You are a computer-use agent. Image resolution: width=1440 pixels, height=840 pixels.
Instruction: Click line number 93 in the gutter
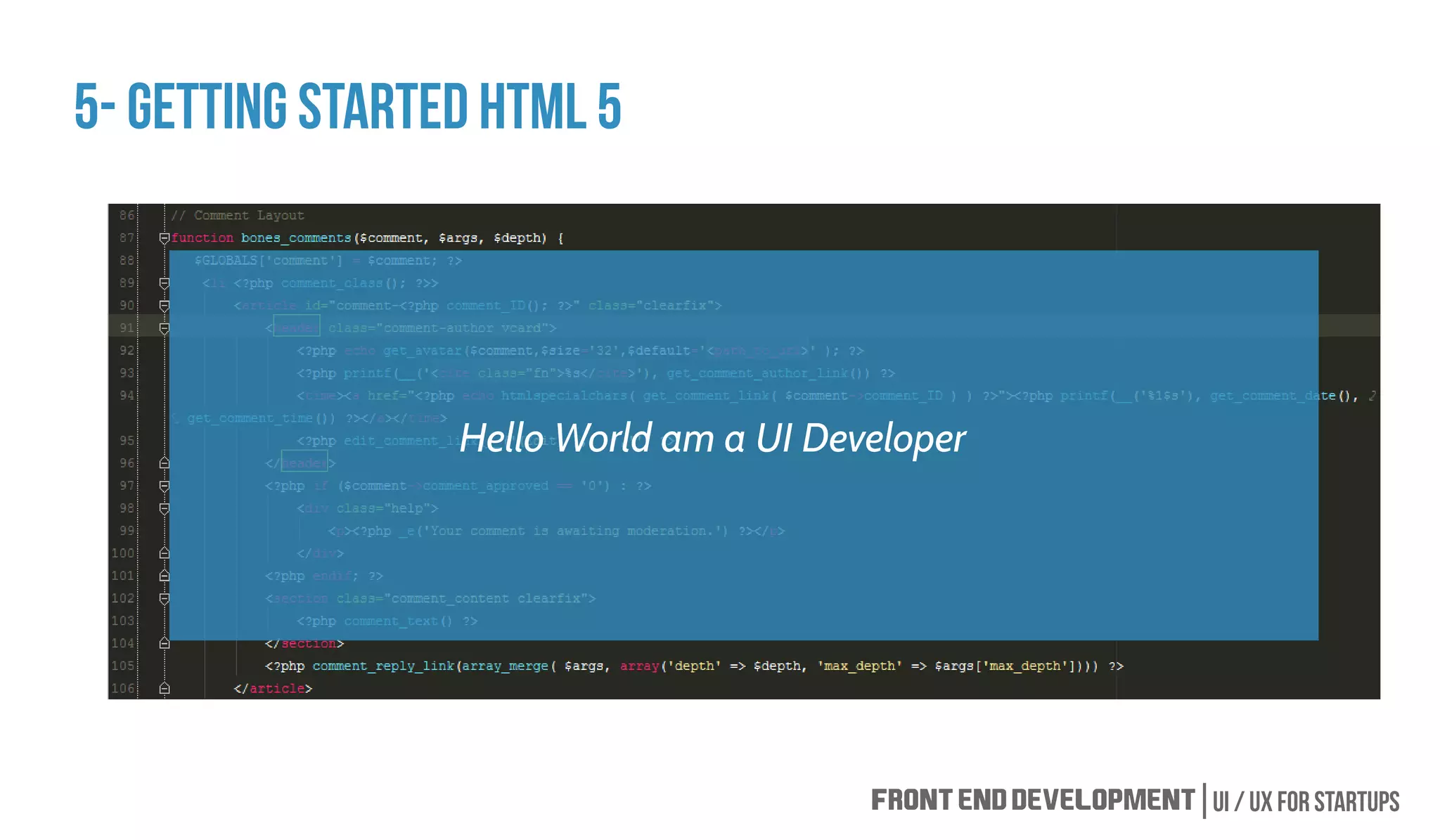point(127,373)
